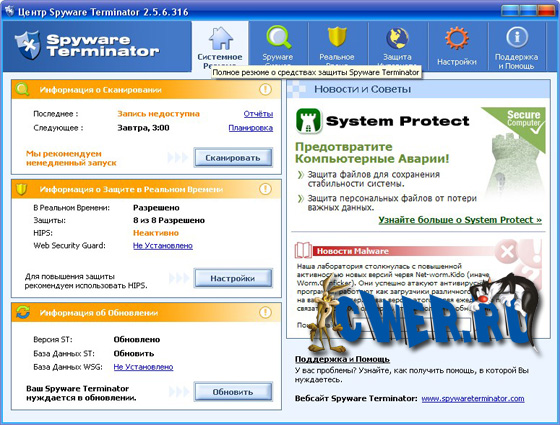The height and width of the screenshot is (425, 560).
Task: Open the Планировка link
Action: click(251, 128)
